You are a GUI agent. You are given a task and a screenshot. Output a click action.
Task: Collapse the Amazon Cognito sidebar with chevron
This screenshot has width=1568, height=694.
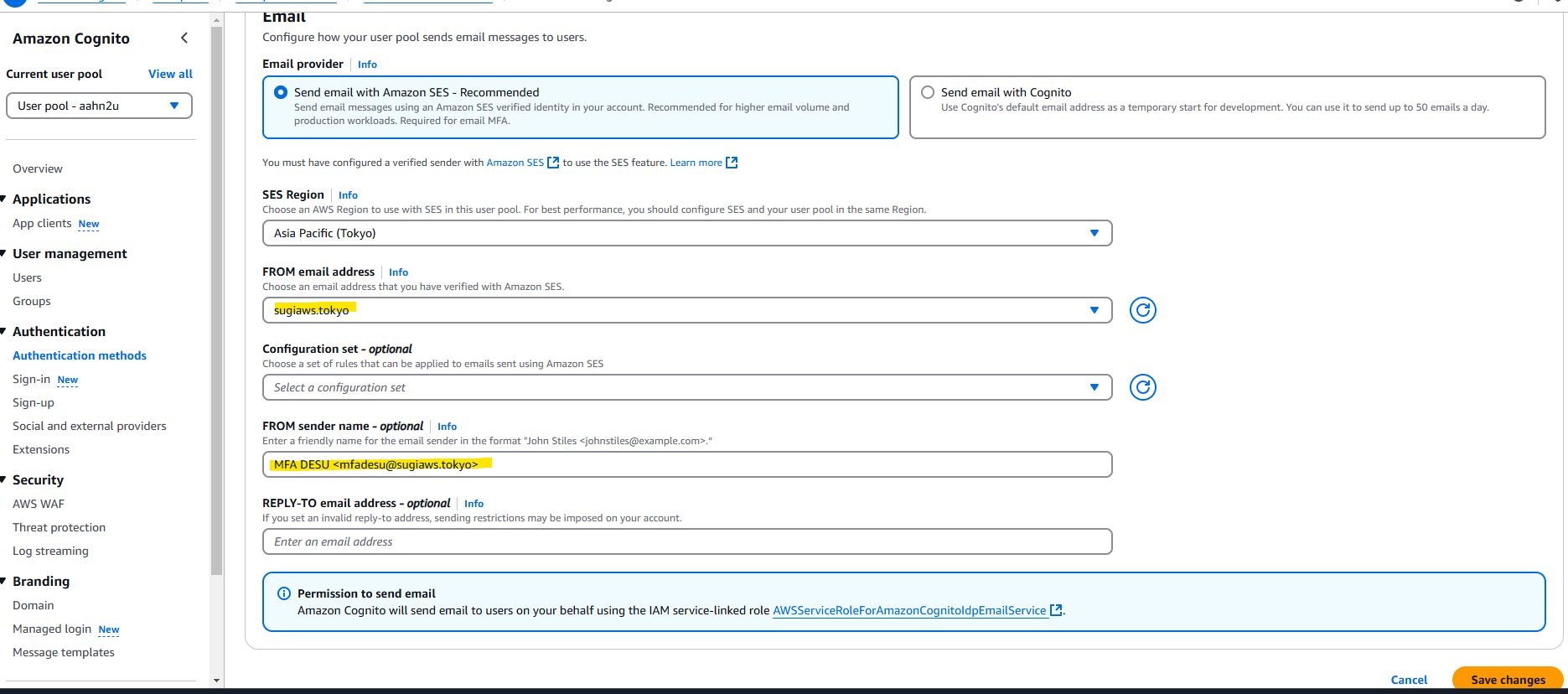tap(184, 38)
